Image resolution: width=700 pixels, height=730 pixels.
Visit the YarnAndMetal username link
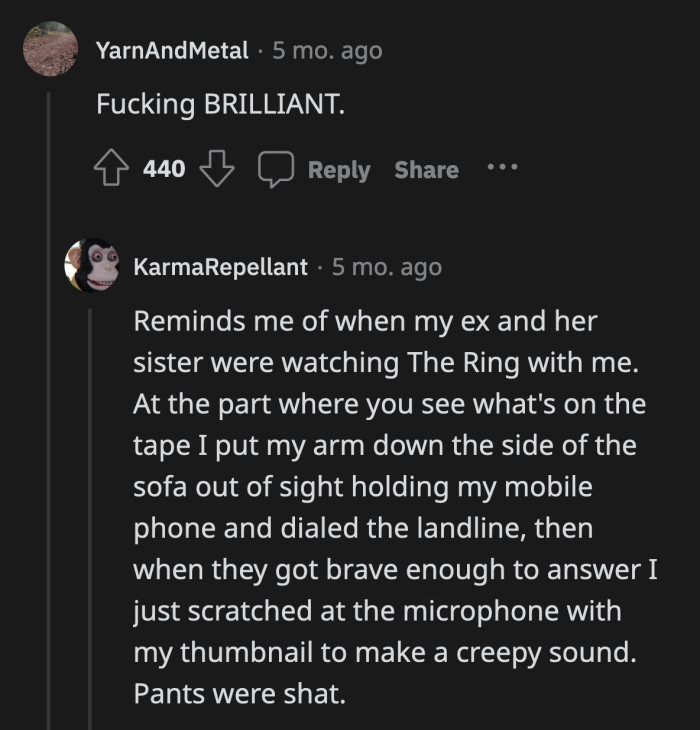coord(172,50)
